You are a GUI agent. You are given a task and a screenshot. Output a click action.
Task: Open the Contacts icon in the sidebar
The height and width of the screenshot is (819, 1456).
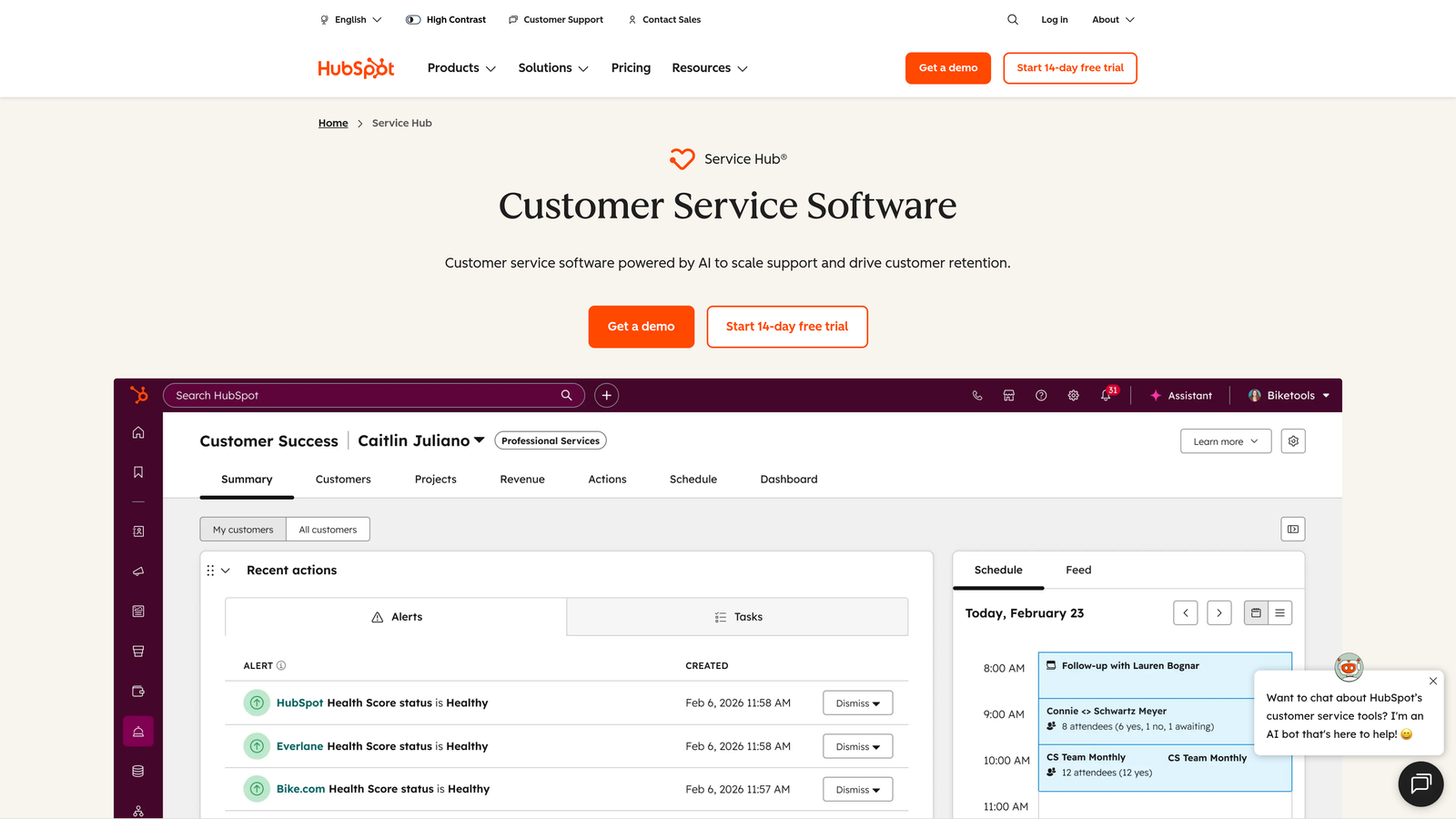[x=138, y=531]
